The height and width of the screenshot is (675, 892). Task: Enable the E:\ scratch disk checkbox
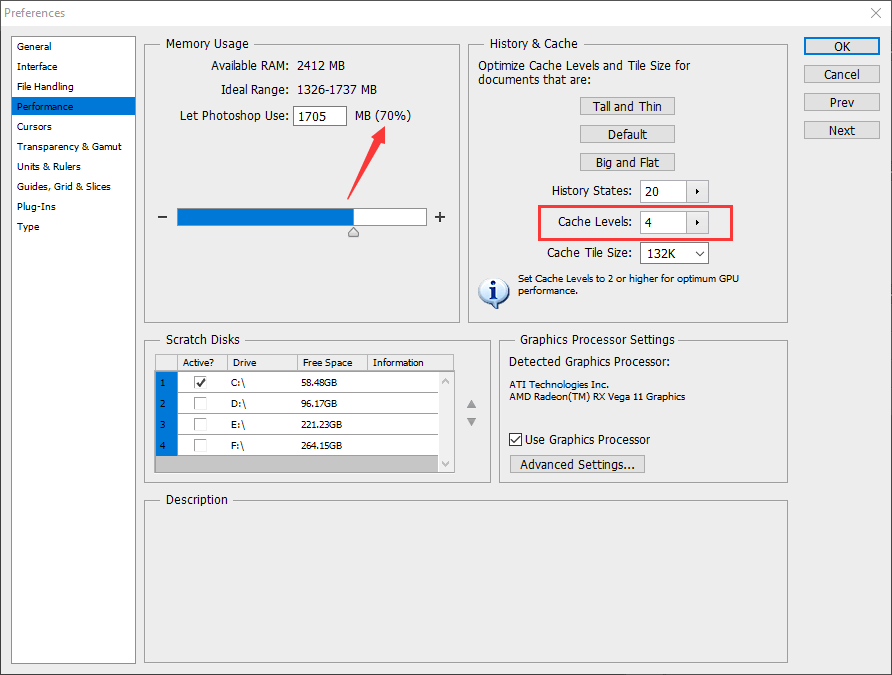pyautogui.click(x=200, y=424)
